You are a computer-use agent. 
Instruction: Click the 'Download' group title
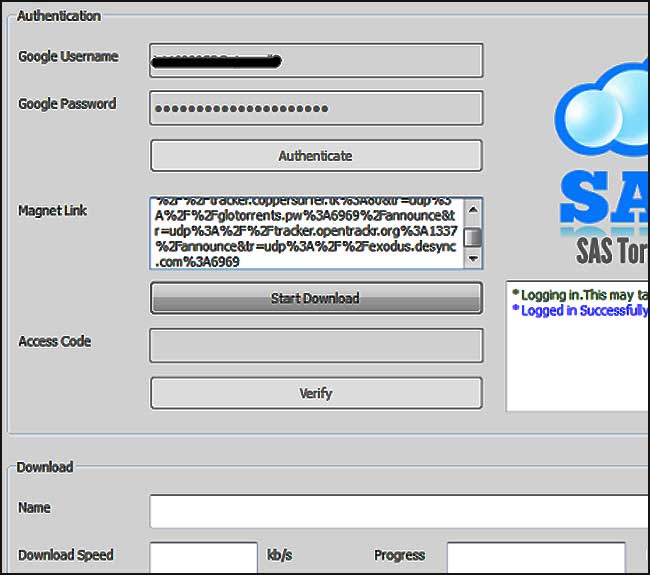point(45,467)
